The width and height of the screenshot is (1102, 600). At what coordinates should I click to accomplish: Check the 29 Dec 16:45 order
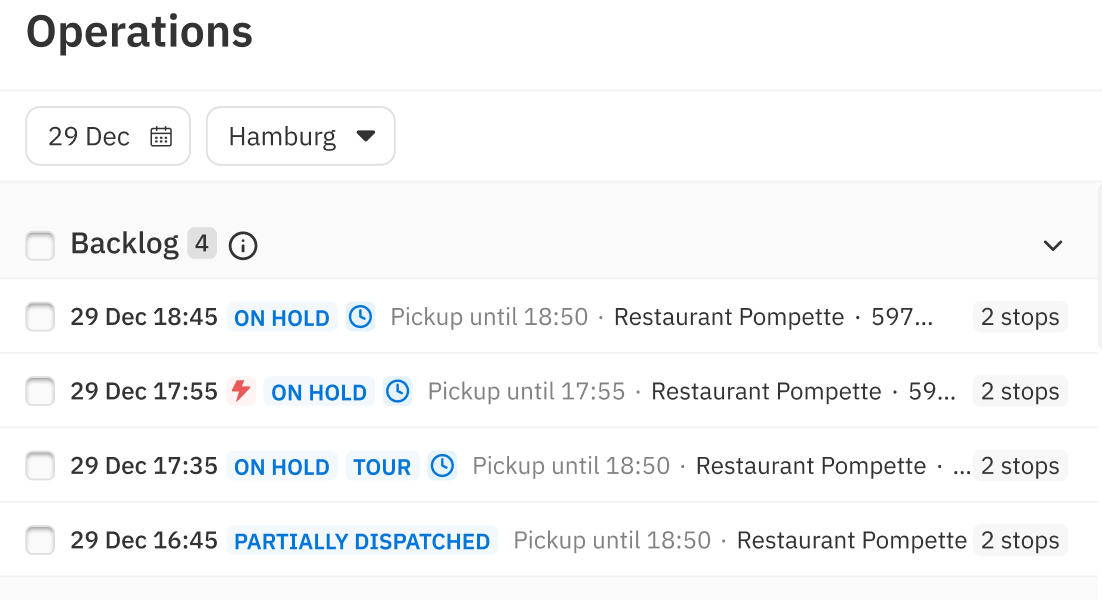pyautogui.click(x=40, y=540)
